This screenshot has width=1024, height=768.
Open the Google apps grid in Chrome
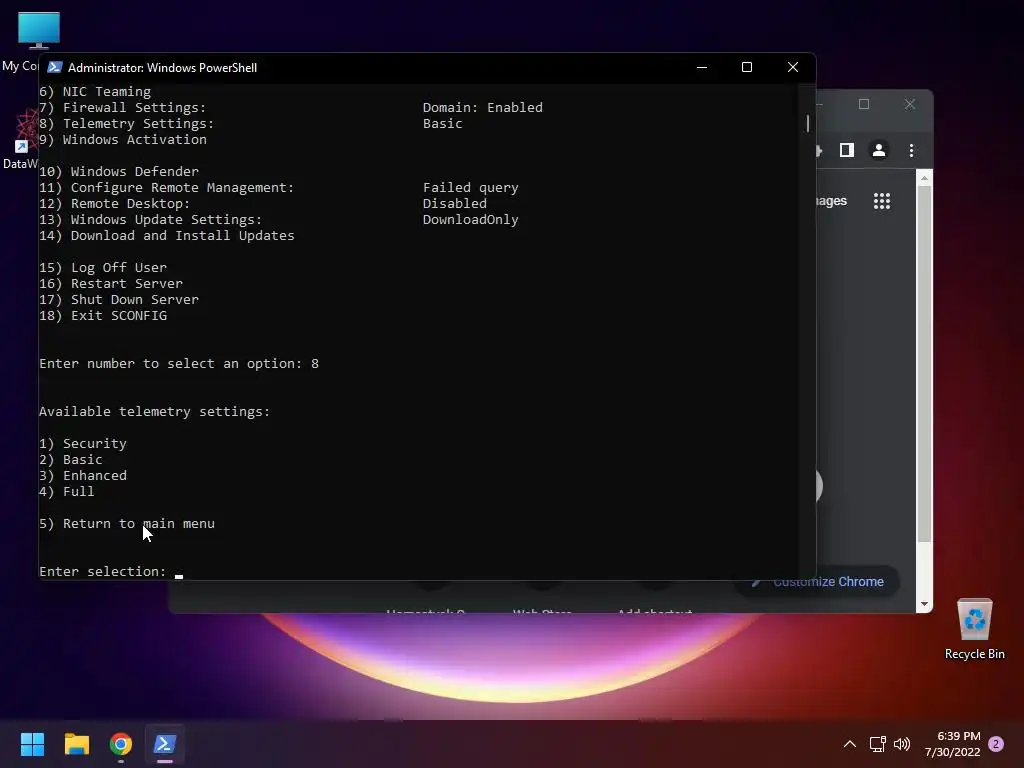(882, 200)
